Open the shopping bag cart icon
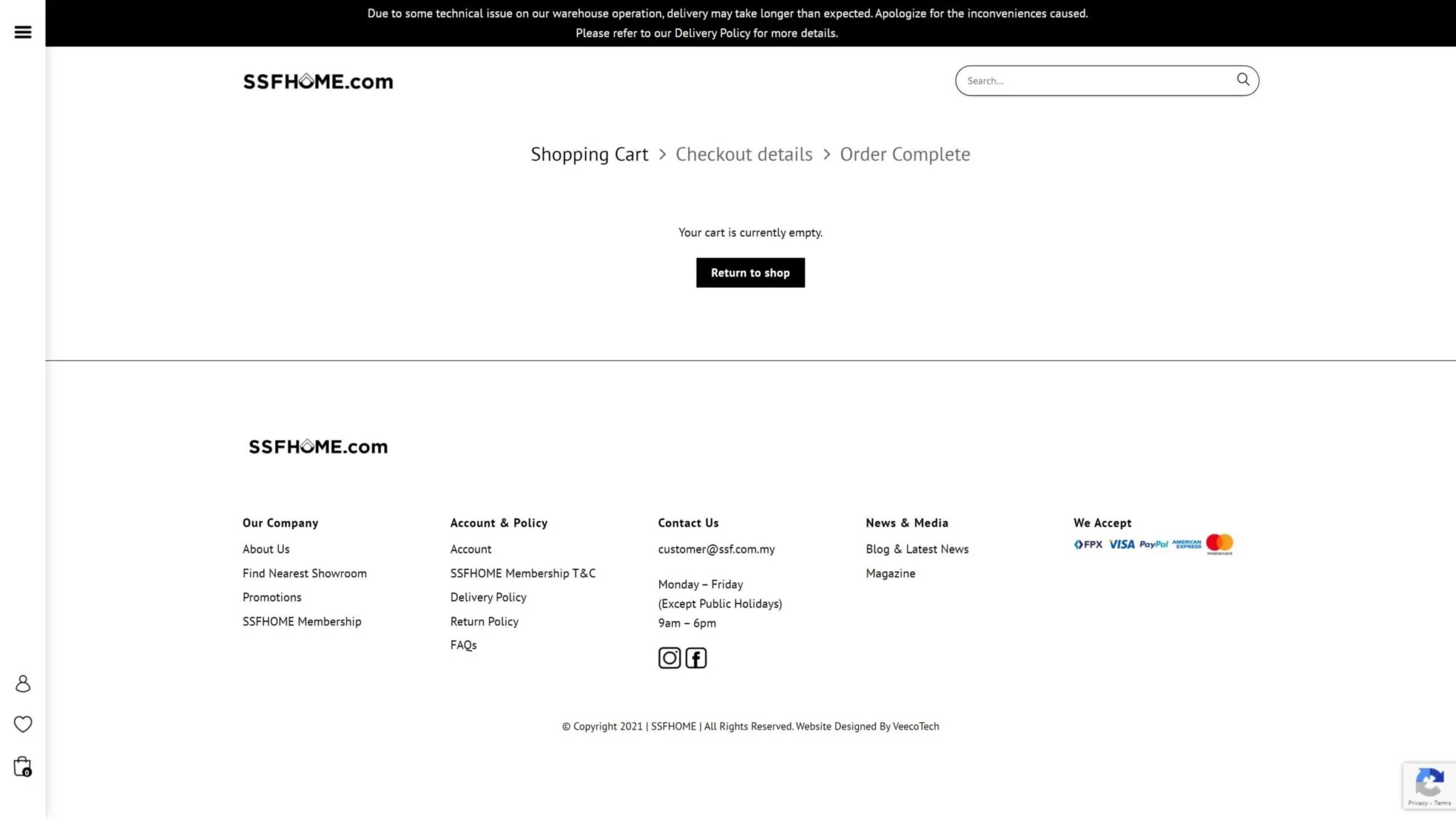The width and height of the screenshot is (1456, 819). coord(23,766)
